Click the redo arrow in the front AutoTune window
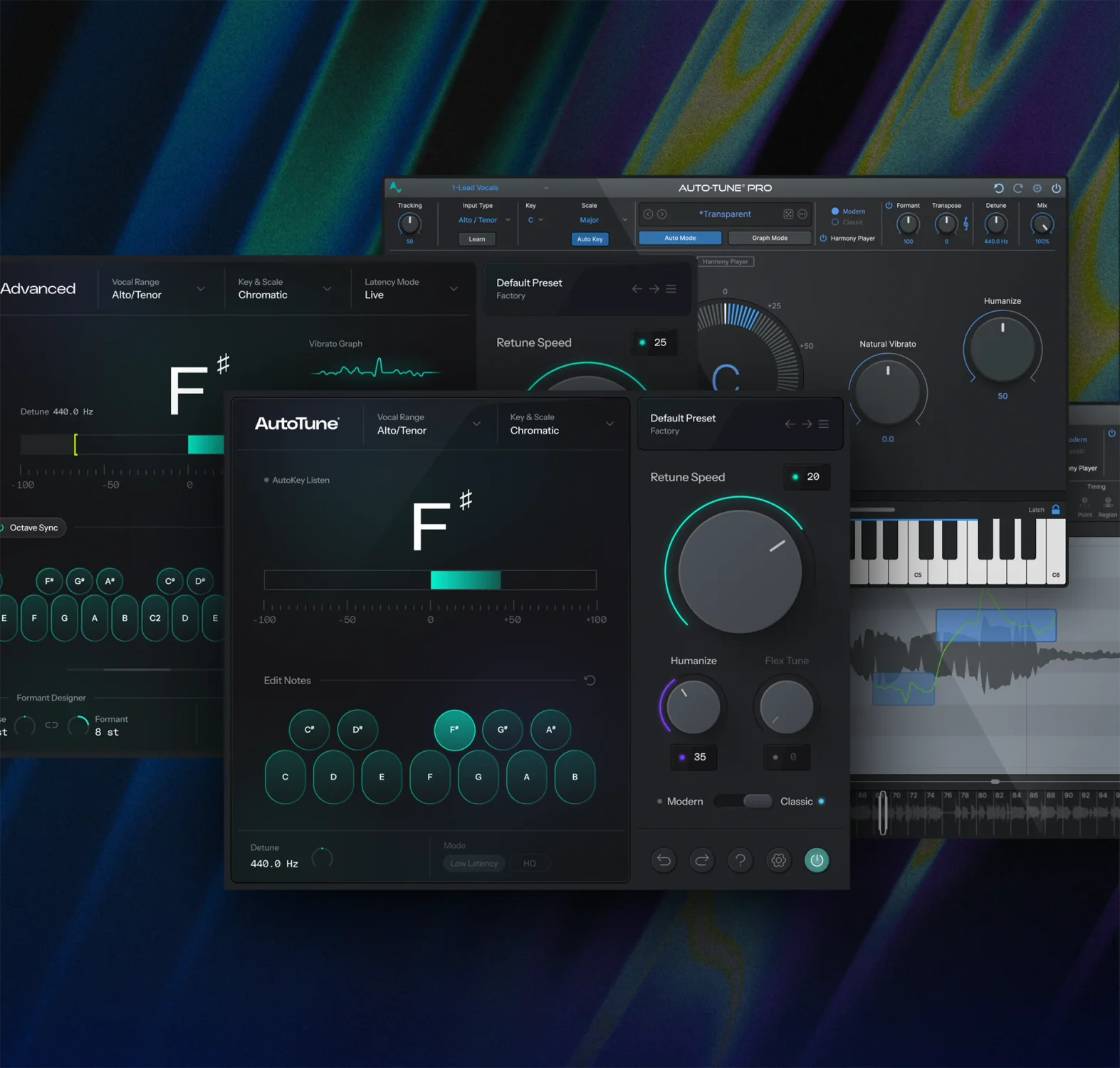 tap(702, 860)
